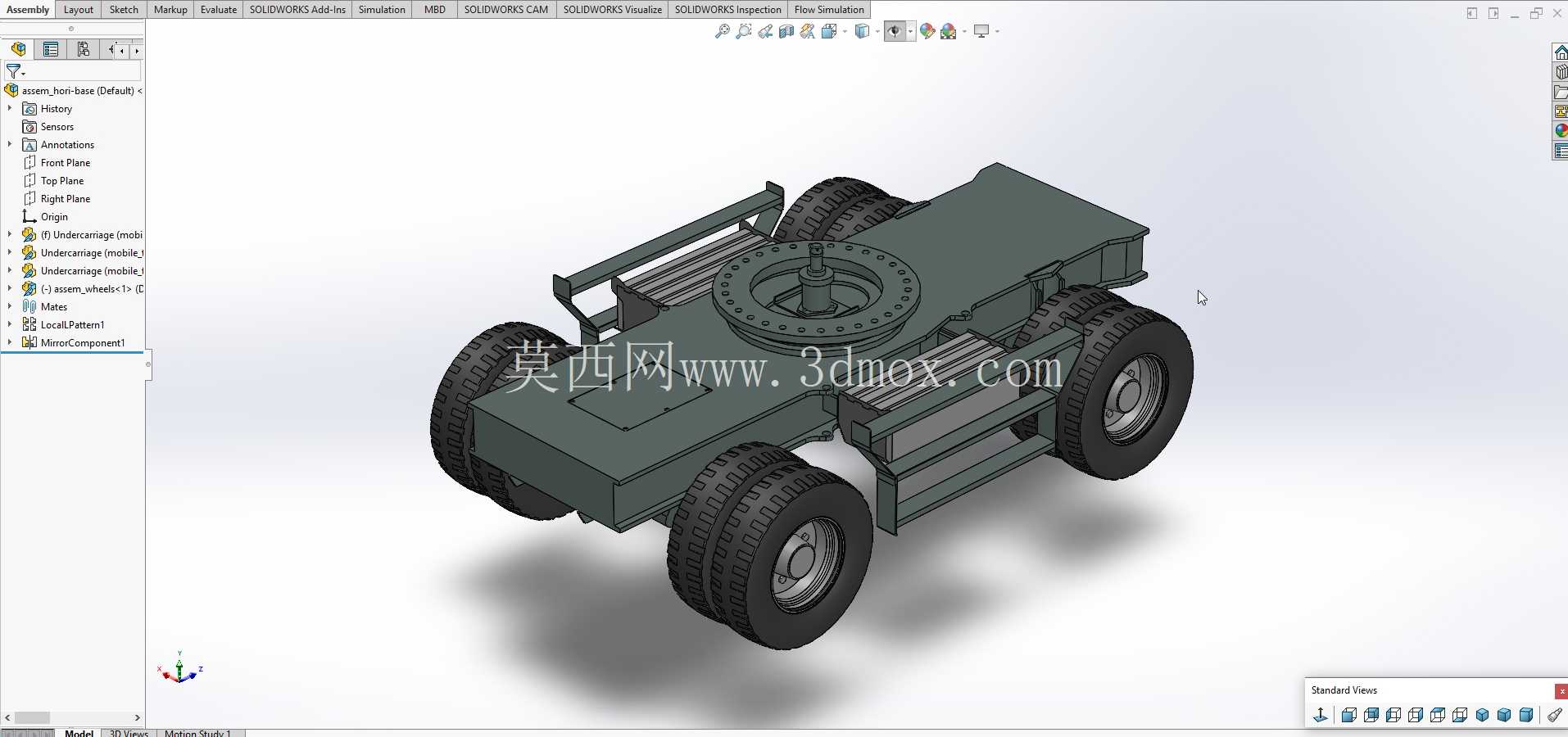Select Left view in Standard Views

1393,715
